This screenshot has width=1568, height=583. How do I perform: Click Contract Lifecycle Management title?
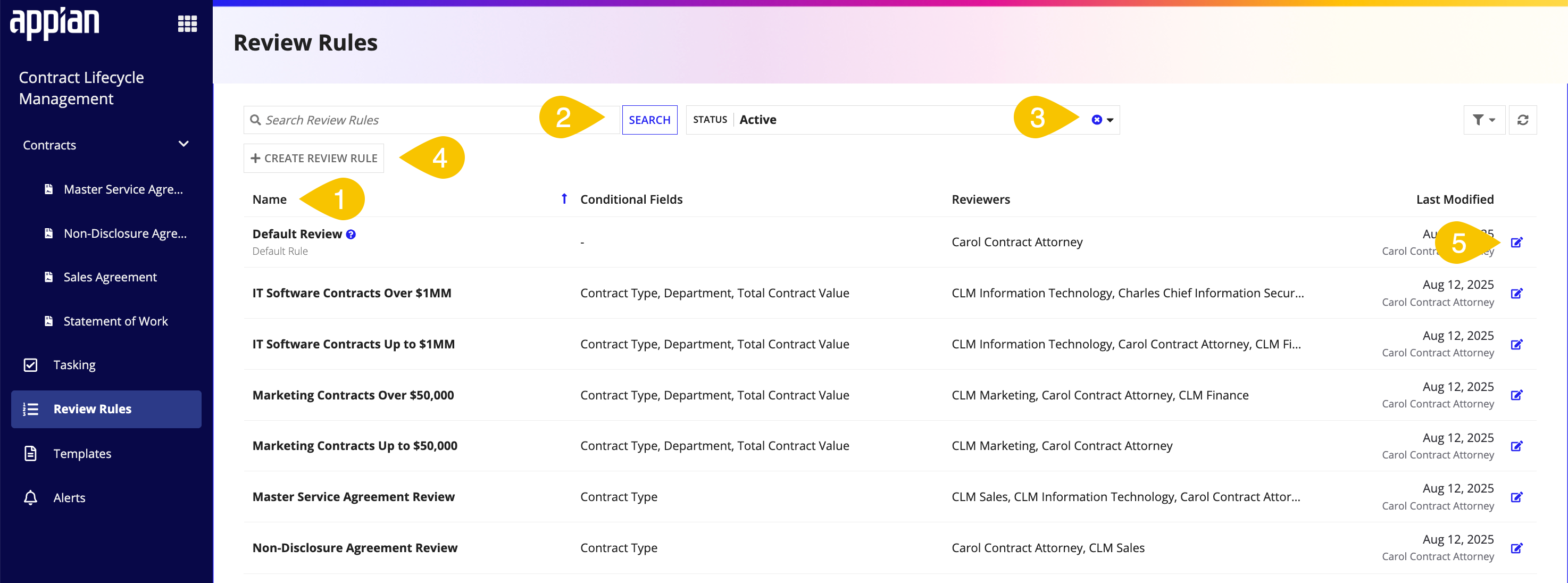(x=81, y=88)
